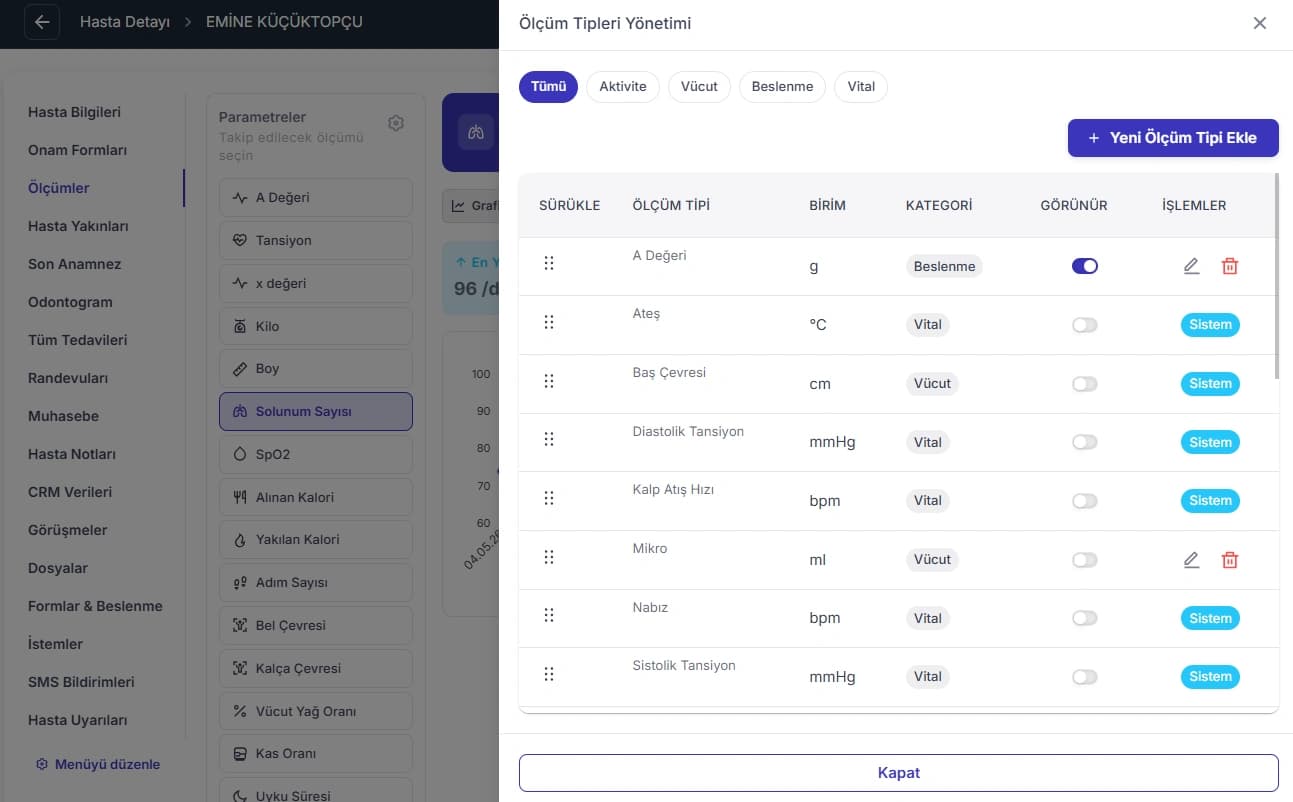The width and height of the screenshot is (1293, 802).
Task: Go back with the arrow button
Action: point(42,22)
